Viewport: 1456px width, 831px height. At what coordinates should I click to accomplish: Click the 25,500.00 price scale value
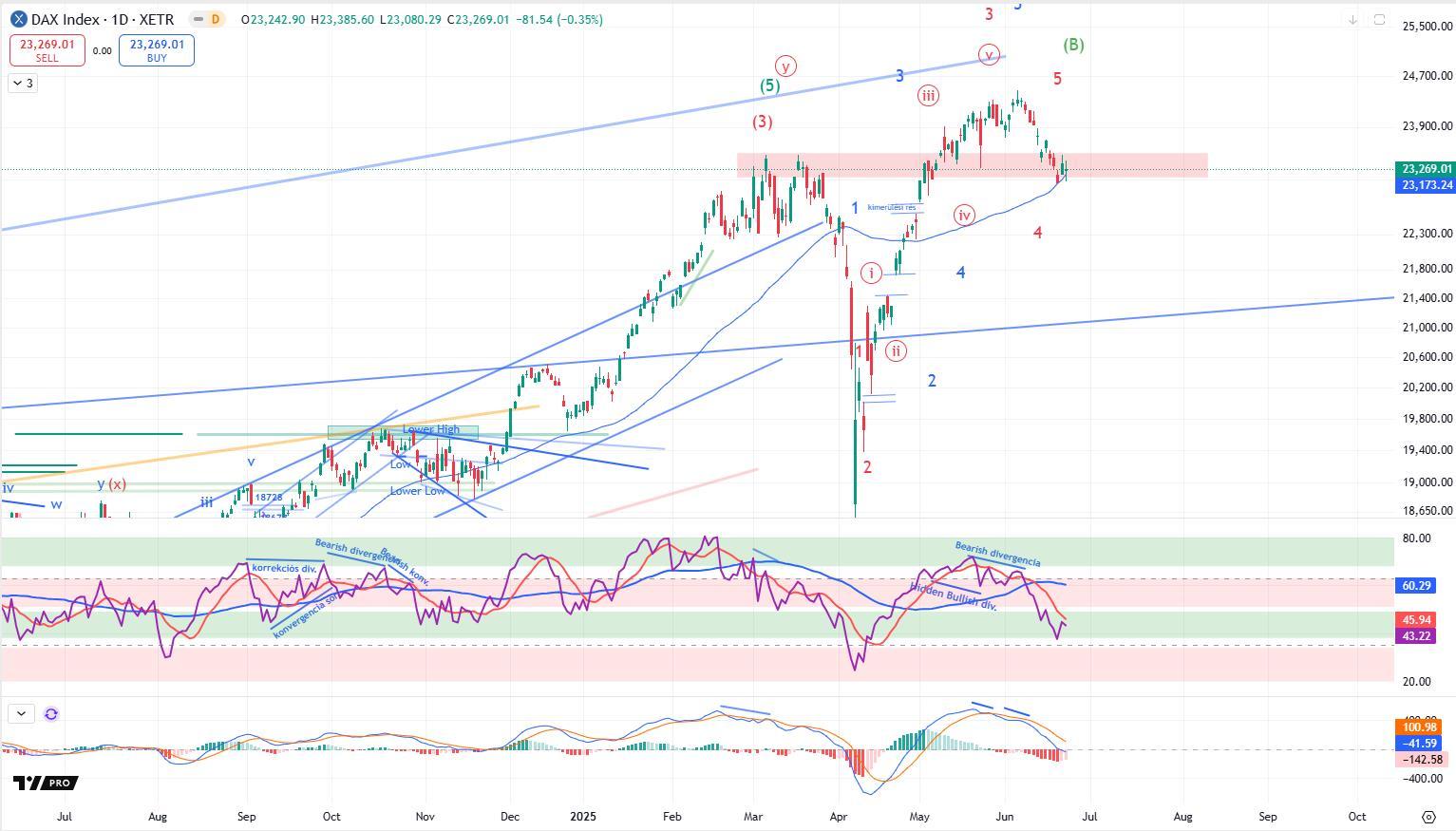[1427, 27]
